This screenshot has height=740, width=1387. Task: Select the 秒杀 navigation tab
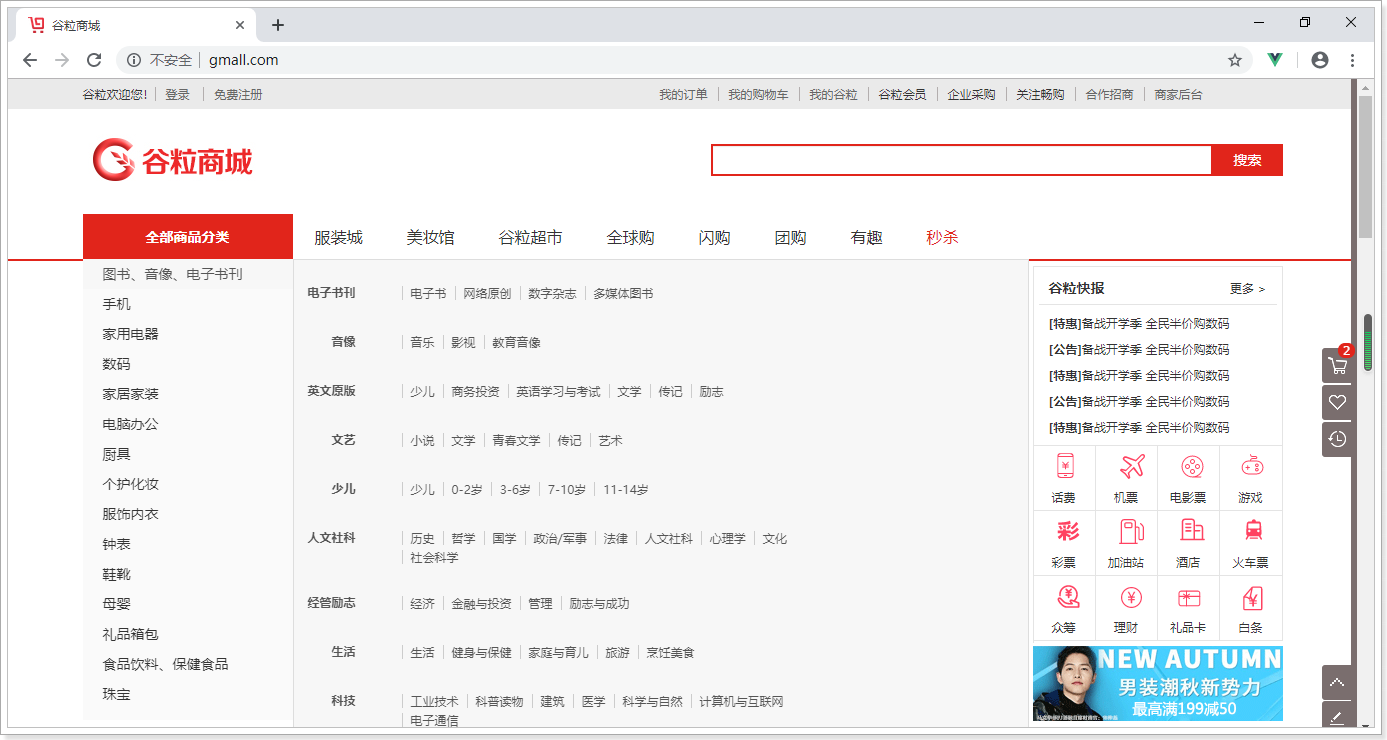coord(942,237)
